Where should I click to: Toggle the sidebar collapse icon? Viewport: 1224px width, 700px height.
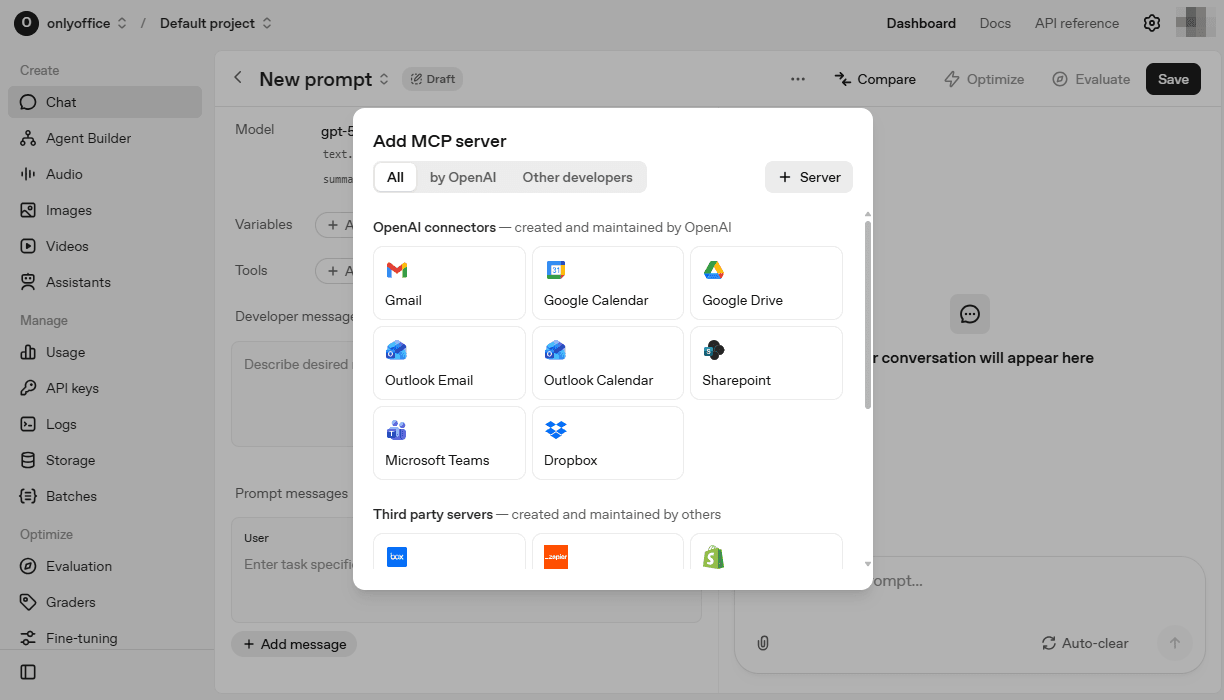point(28,672)
